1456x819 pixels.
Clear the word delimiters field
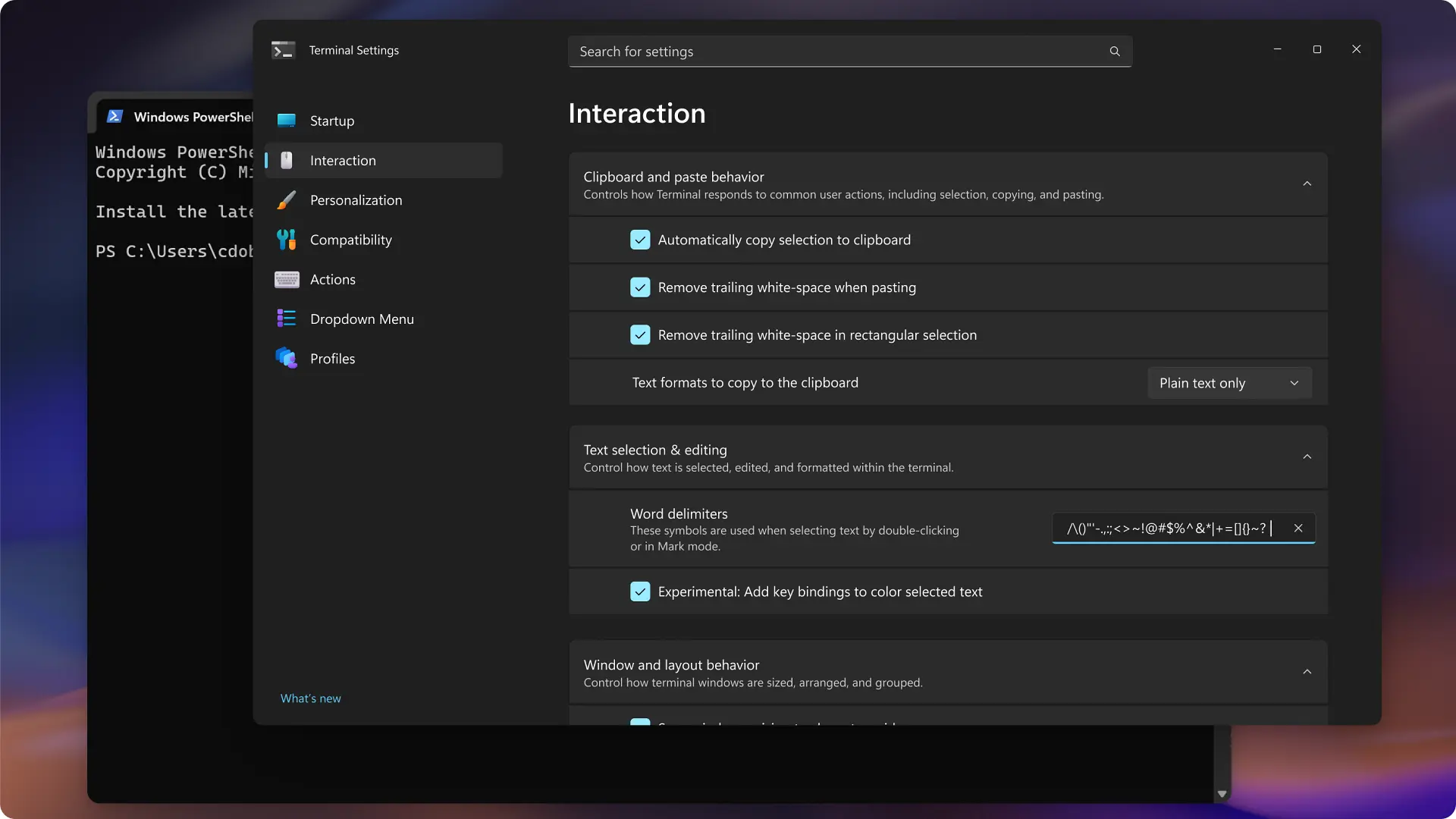tap(1298, 528)
